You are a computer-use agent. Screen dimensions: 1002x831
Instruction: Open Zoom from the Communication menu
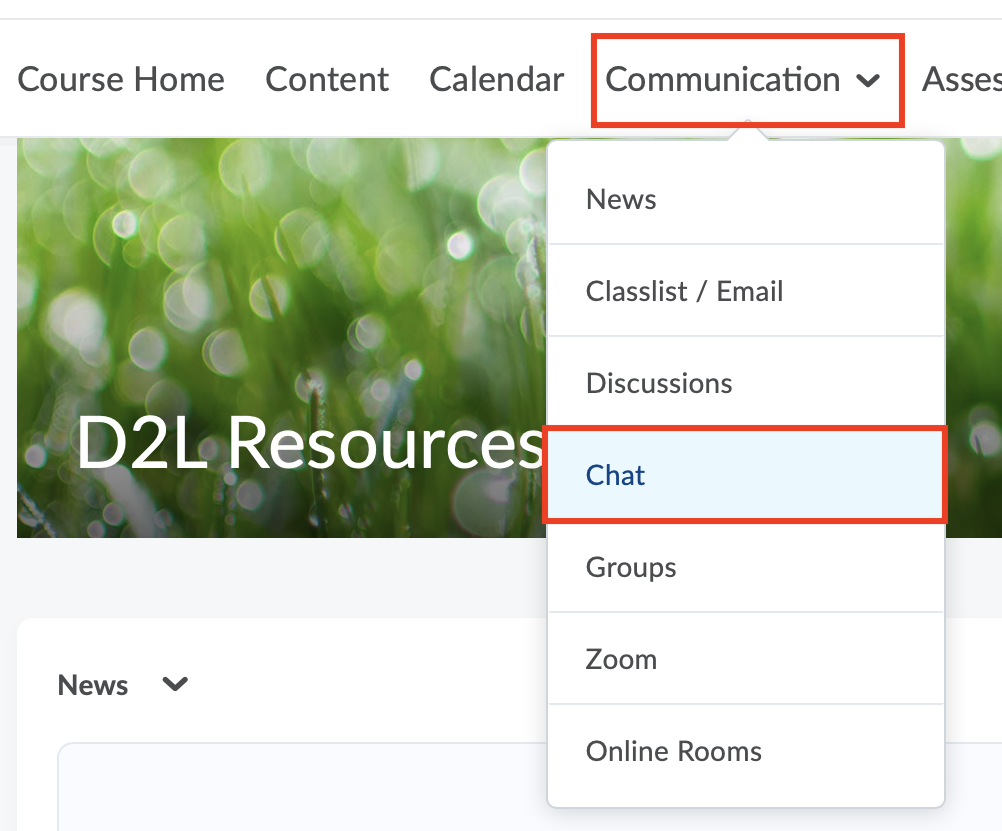click(746, 659)
